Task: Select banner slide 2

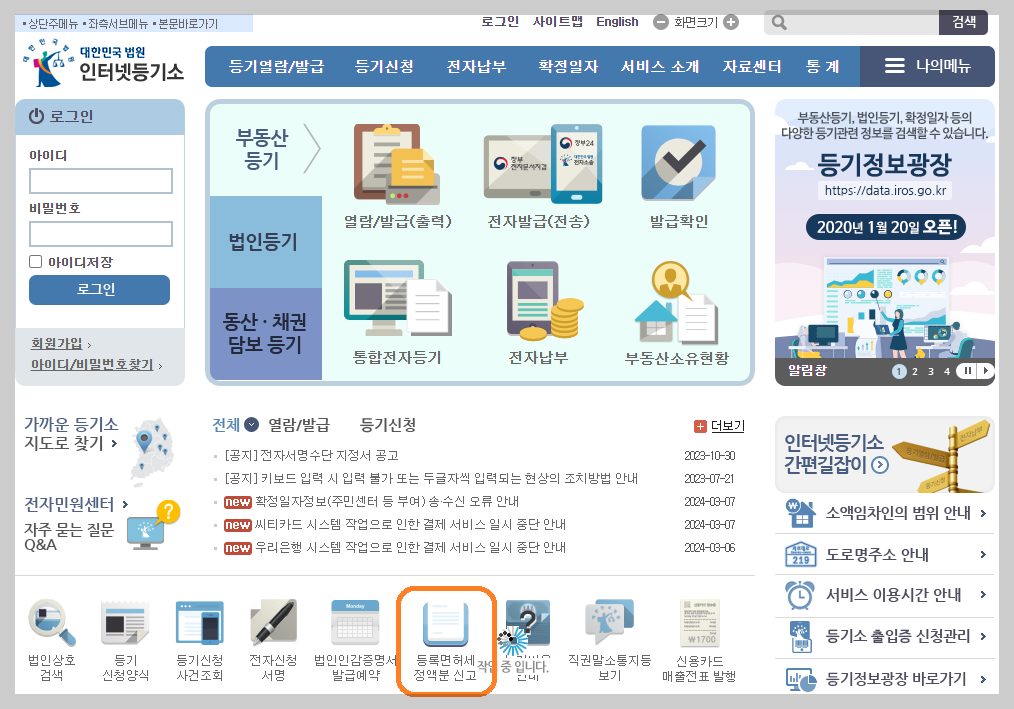Action: coord(914,371)
